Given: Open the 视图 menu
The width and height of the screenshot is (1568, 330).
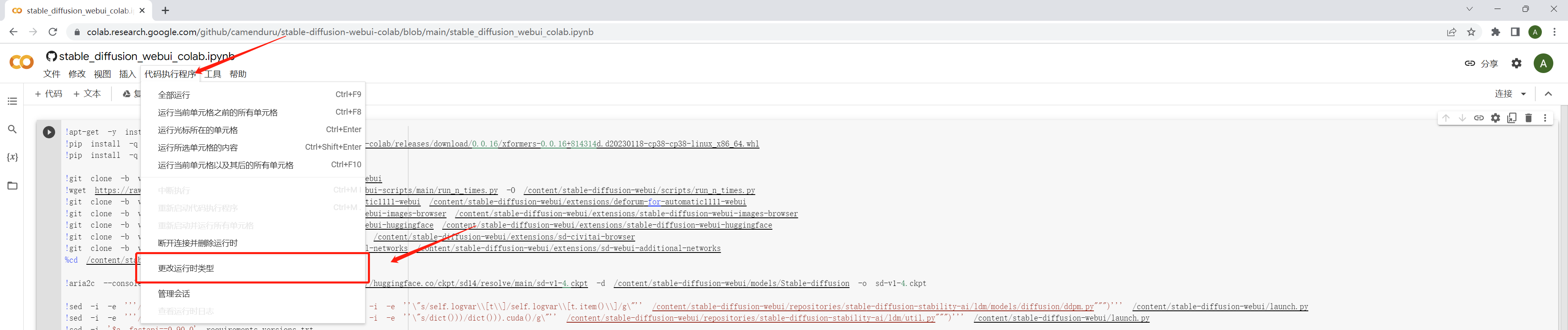Looking at the screenshot, I should [x=102, y=74].
